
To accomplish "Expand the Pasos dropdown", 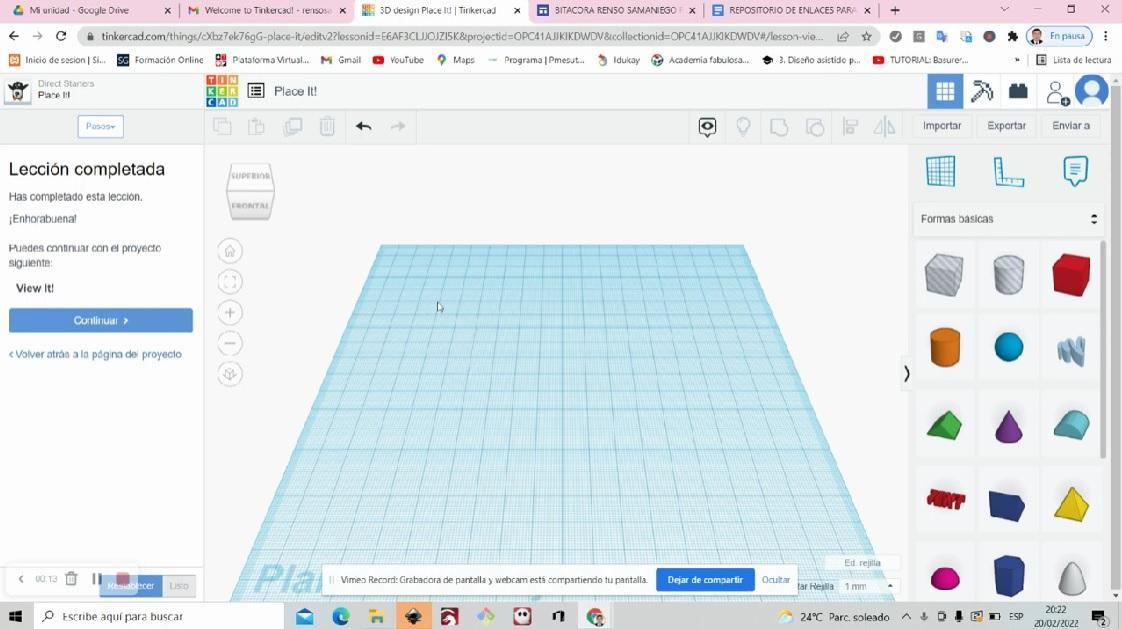I will [x=101, y=126].
